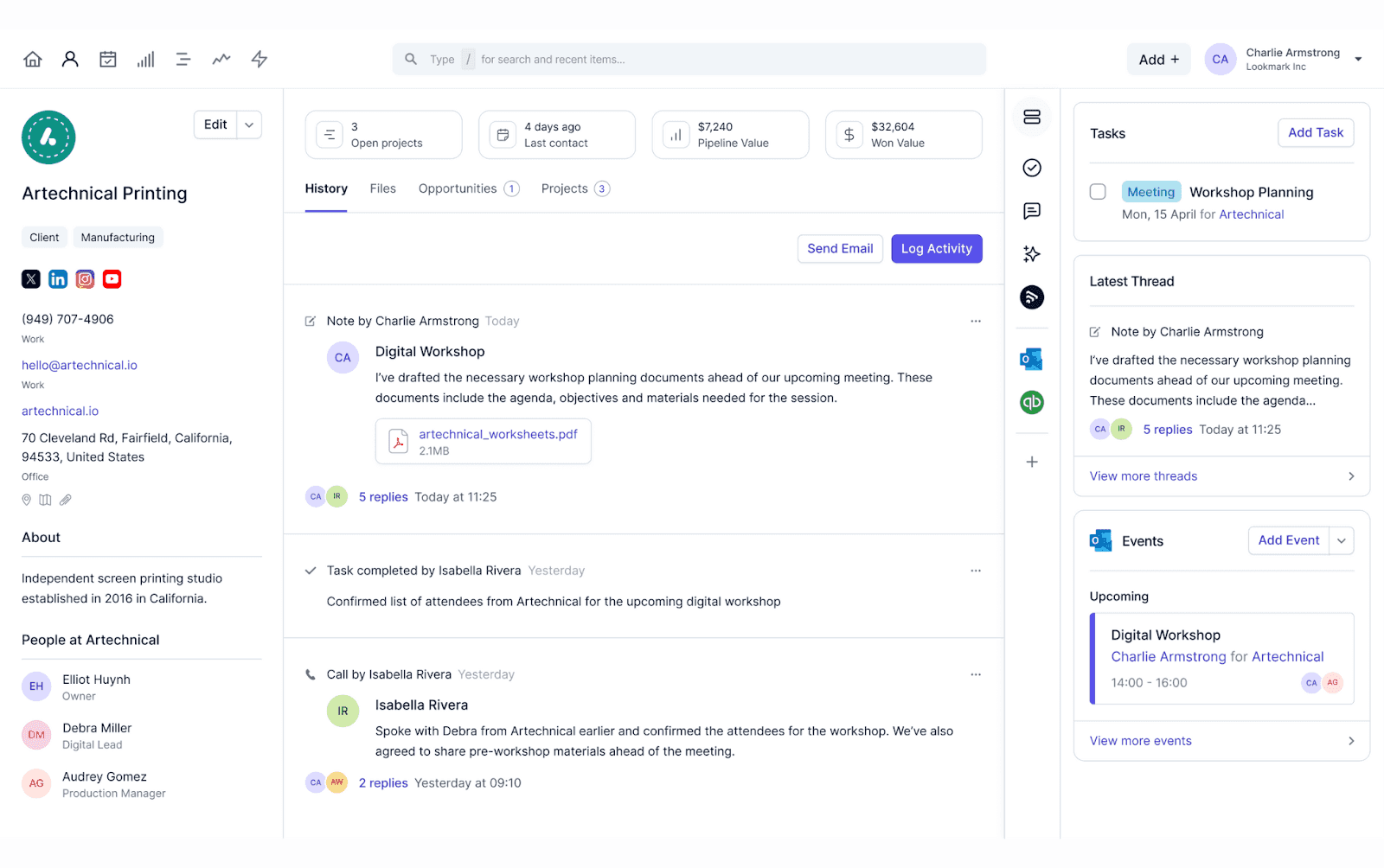Click the YouTube social icon
Image resolution: width=1384 pixels, height=868 pixels.
(112, 278)
